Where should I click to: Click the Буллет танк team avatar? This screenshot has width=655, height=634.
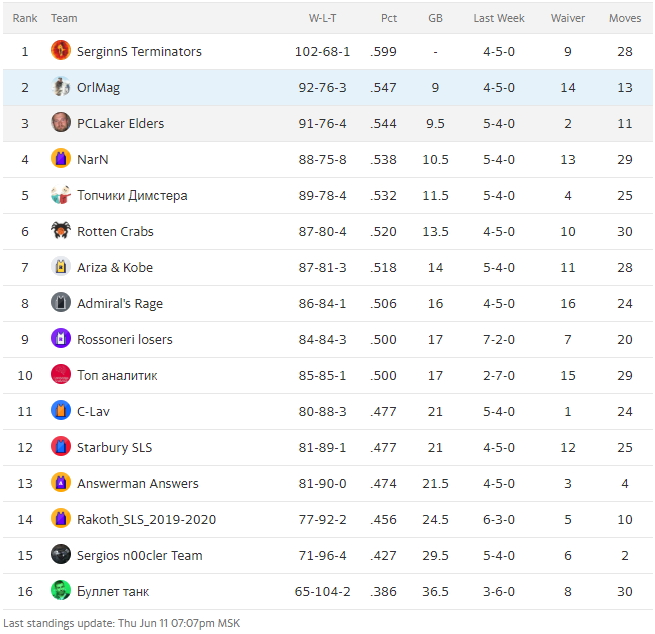(x=61, y=591)
